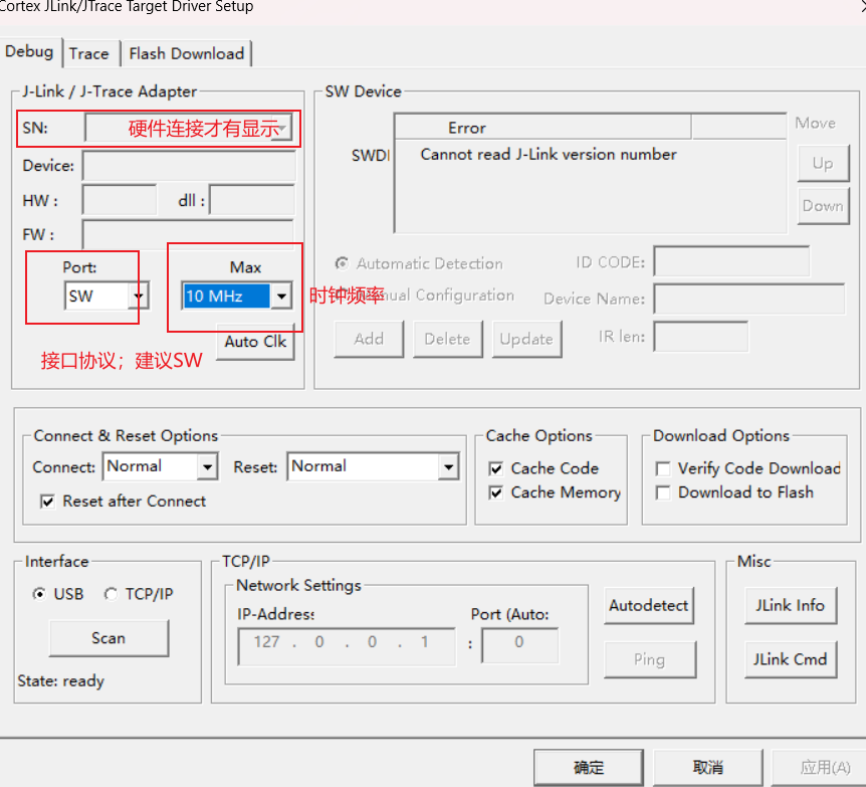Toggle Reset after Connect checkbox
This screenshot has width=866, height=787.
(x=47, y=501)
